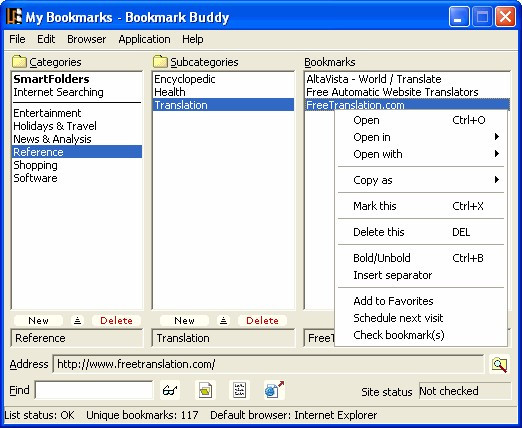Select Translation subcategory row
522x428 pixels.
point(223,105)
